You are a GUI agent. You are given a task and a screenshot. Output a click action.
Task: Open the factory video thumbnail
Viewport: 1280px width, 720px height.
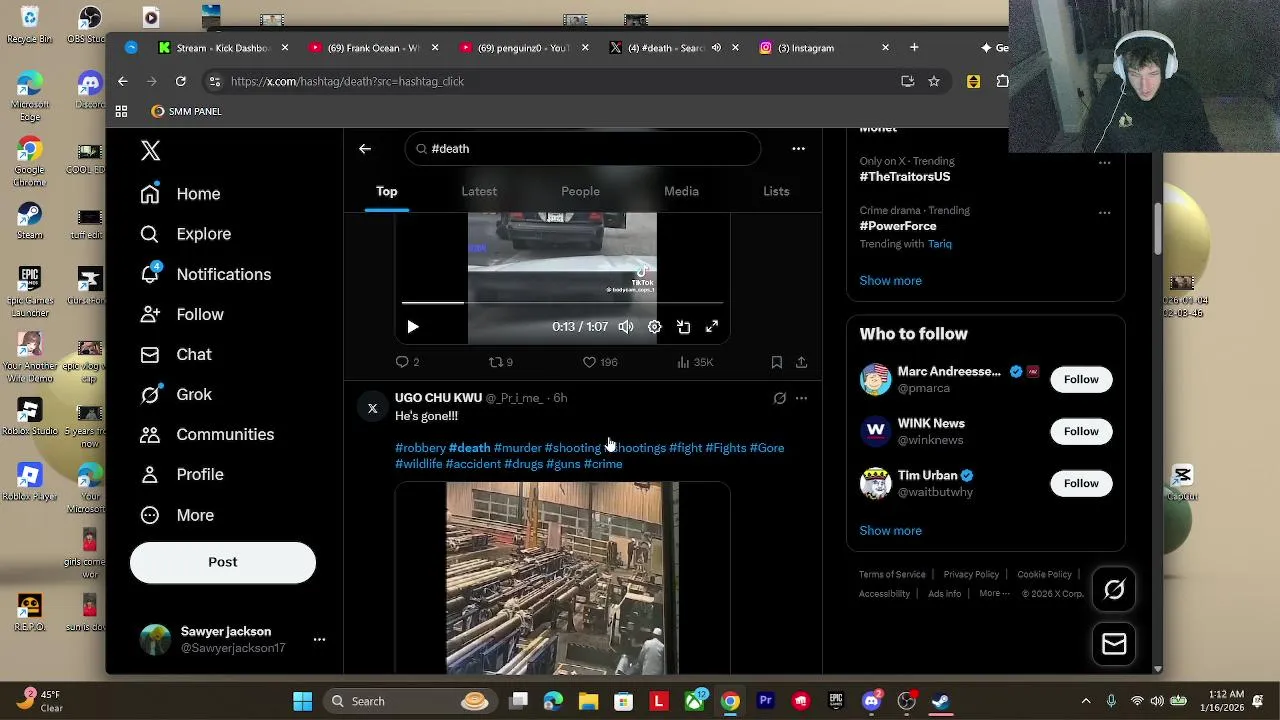[x=562, y=578]
